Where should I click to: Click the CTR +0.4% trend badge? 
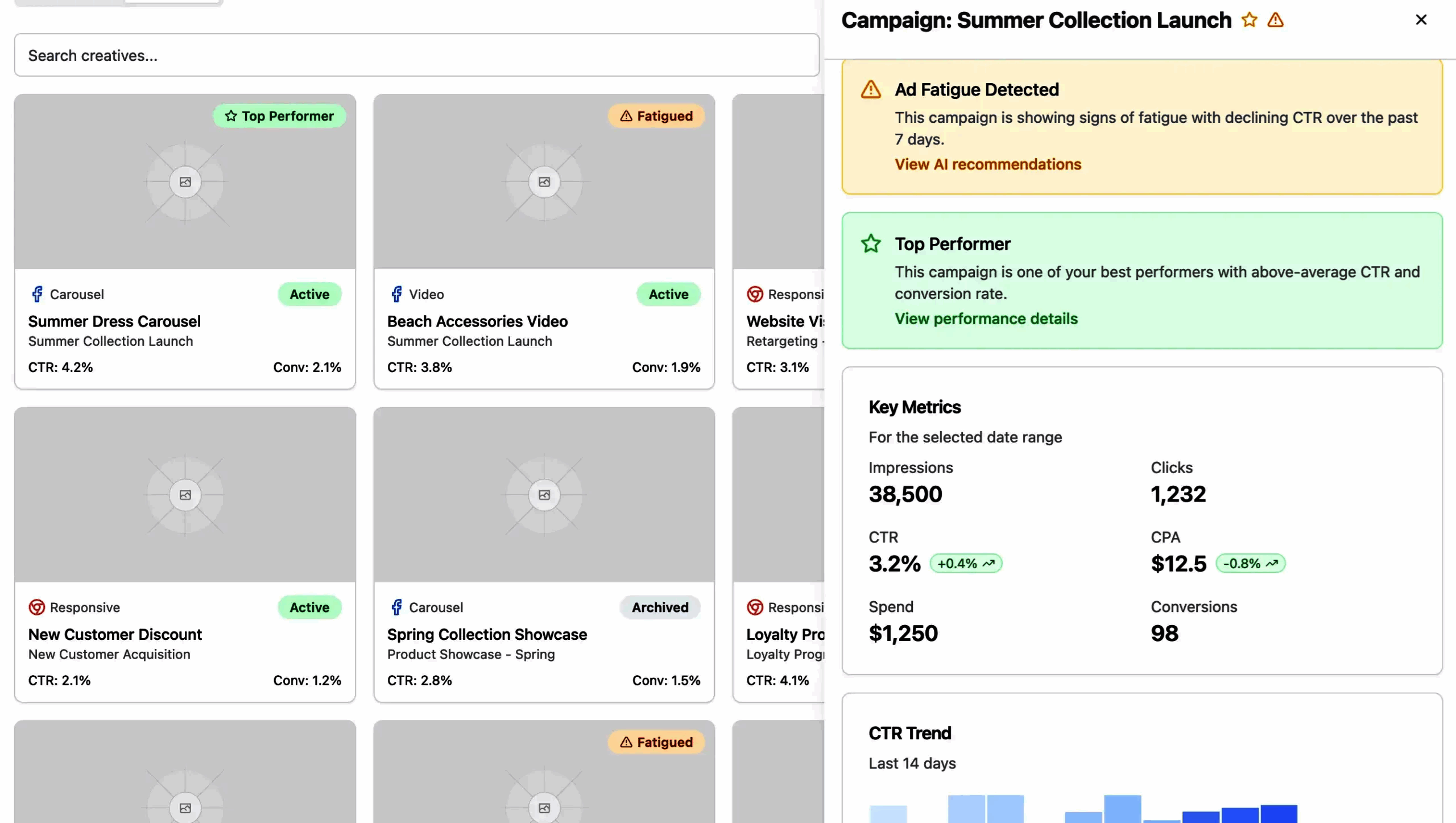tap(965, 564)
